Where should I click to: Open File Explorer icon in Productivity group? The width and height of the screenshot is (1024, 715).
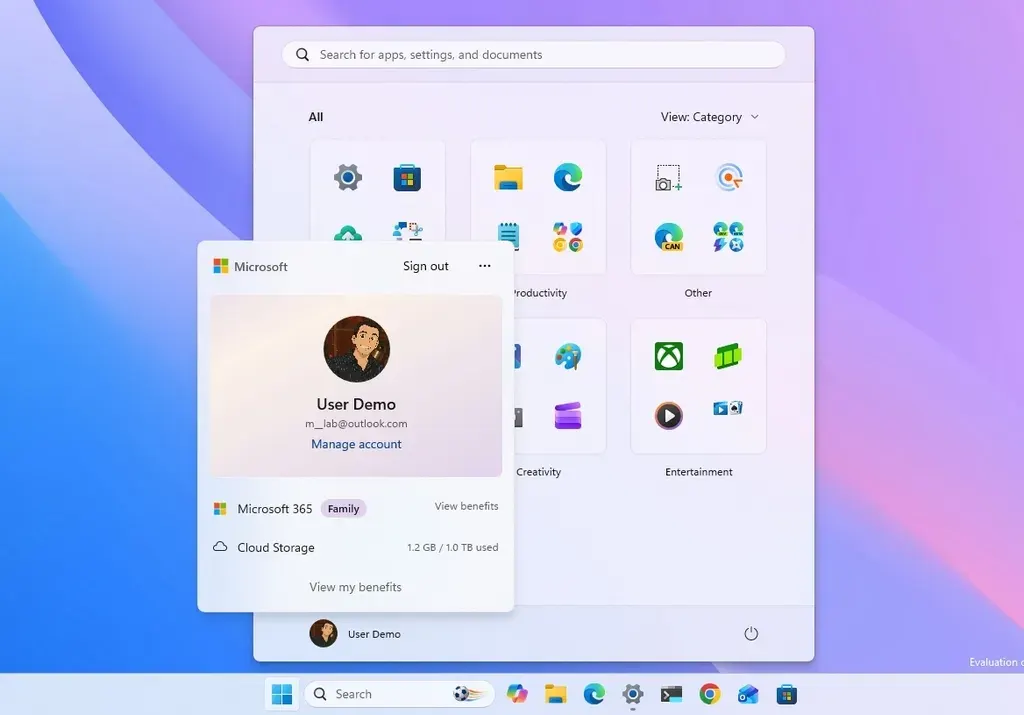tap(508, 178)
